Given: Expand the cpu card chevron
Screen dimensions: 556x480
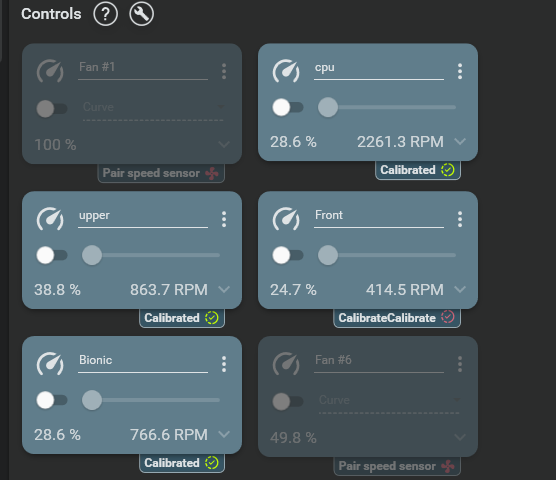Looking at the screenshot, I should coord(460,142).
